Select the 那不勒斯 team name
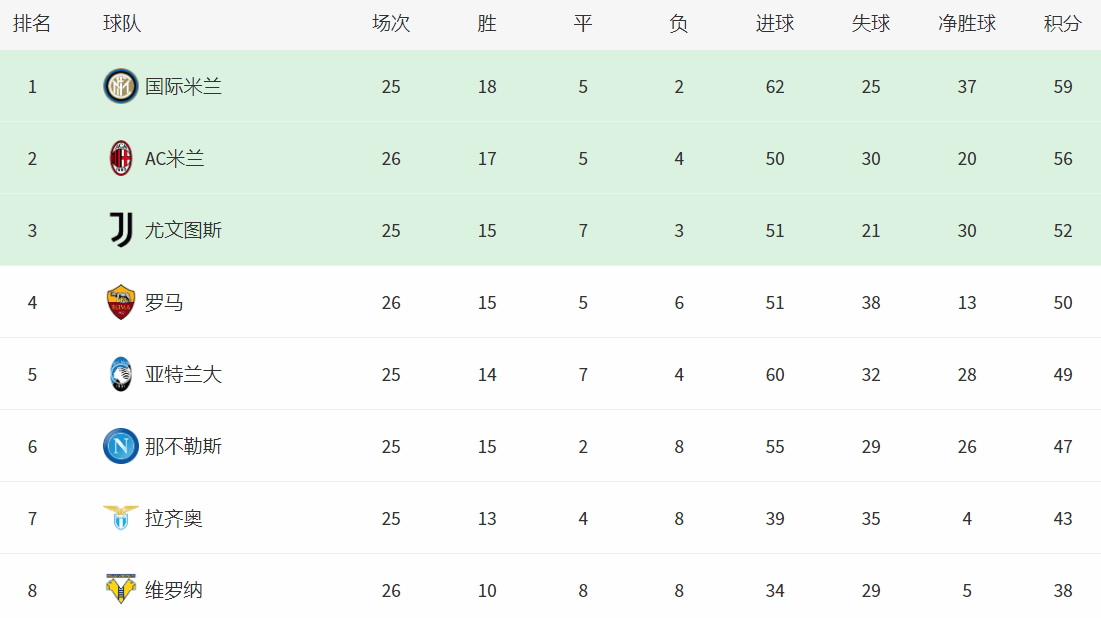 [183, 447]
